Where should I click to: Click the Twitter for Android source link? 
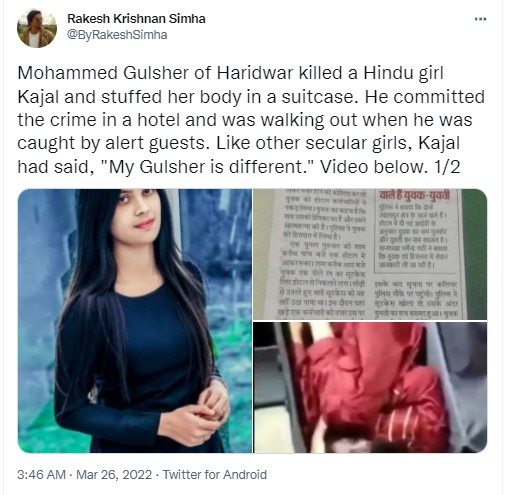click(x=215, y=474)
